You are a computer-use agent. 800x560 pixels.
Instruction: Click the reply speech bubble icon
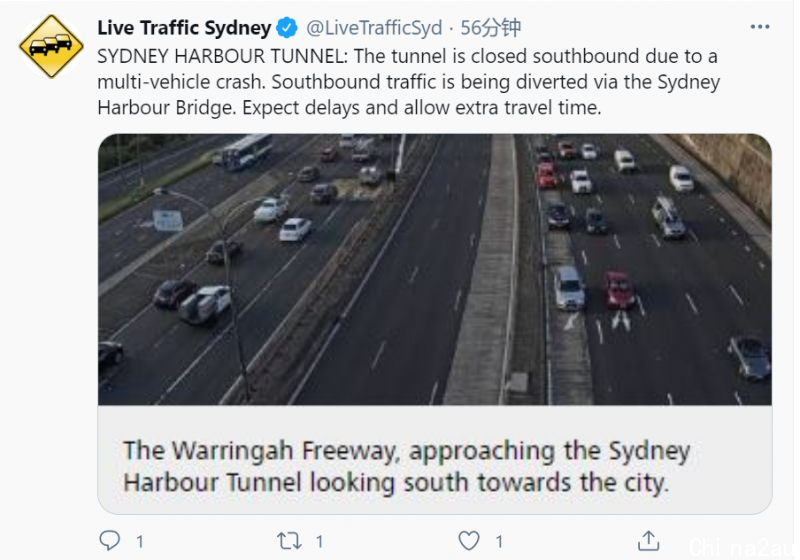109,541
